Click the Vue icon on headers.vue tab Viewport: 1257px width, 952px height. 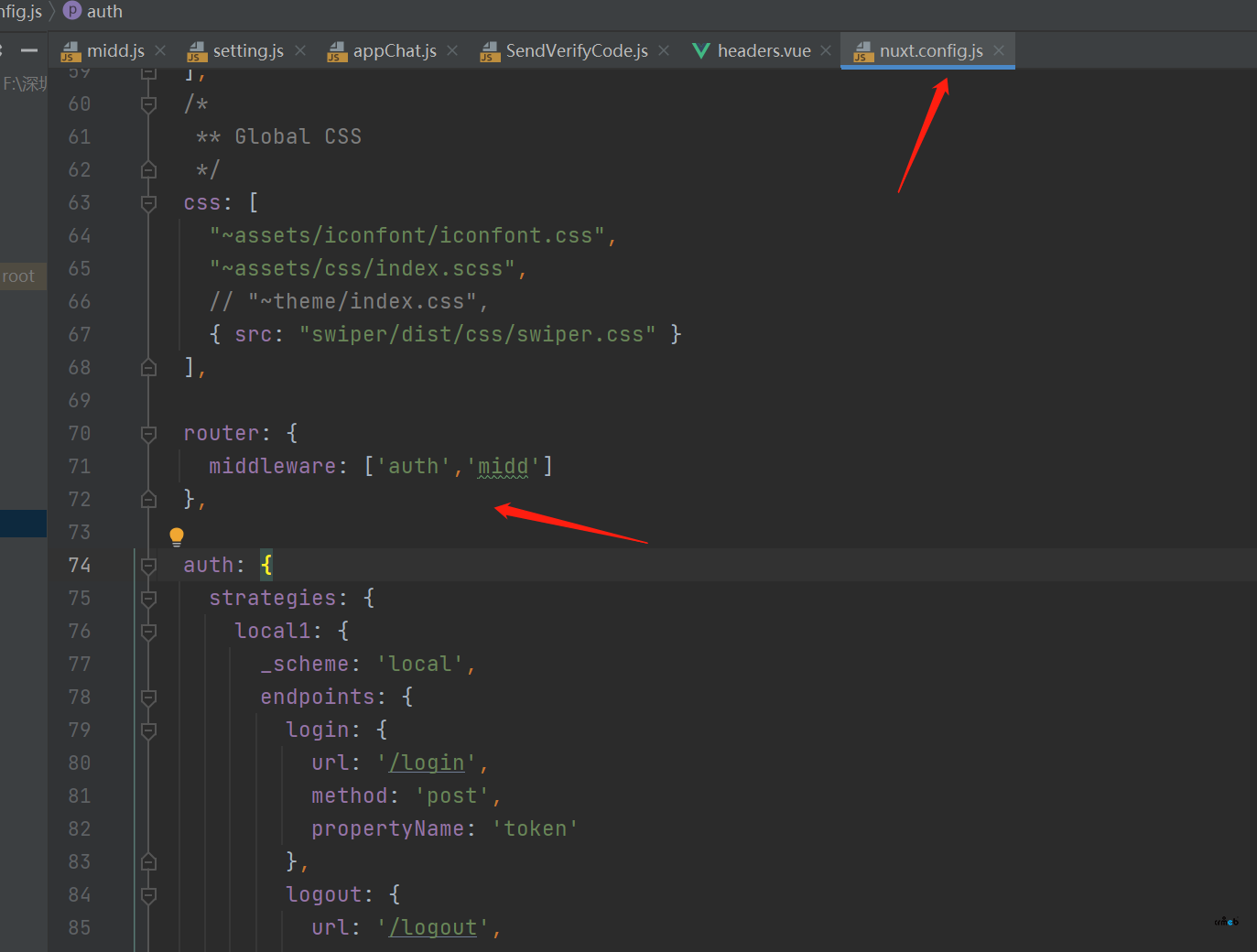[x=701, y=51]
